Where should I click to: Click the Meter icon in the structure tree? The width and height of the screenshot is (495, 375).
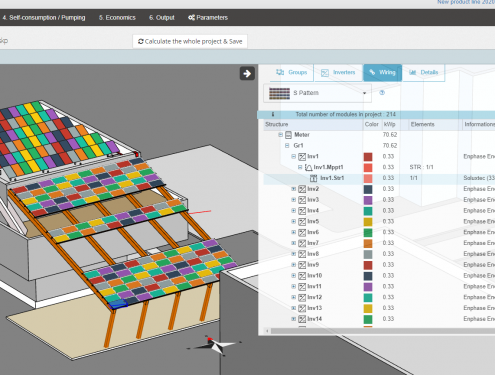pyautogui.click(x=288, y=135)
